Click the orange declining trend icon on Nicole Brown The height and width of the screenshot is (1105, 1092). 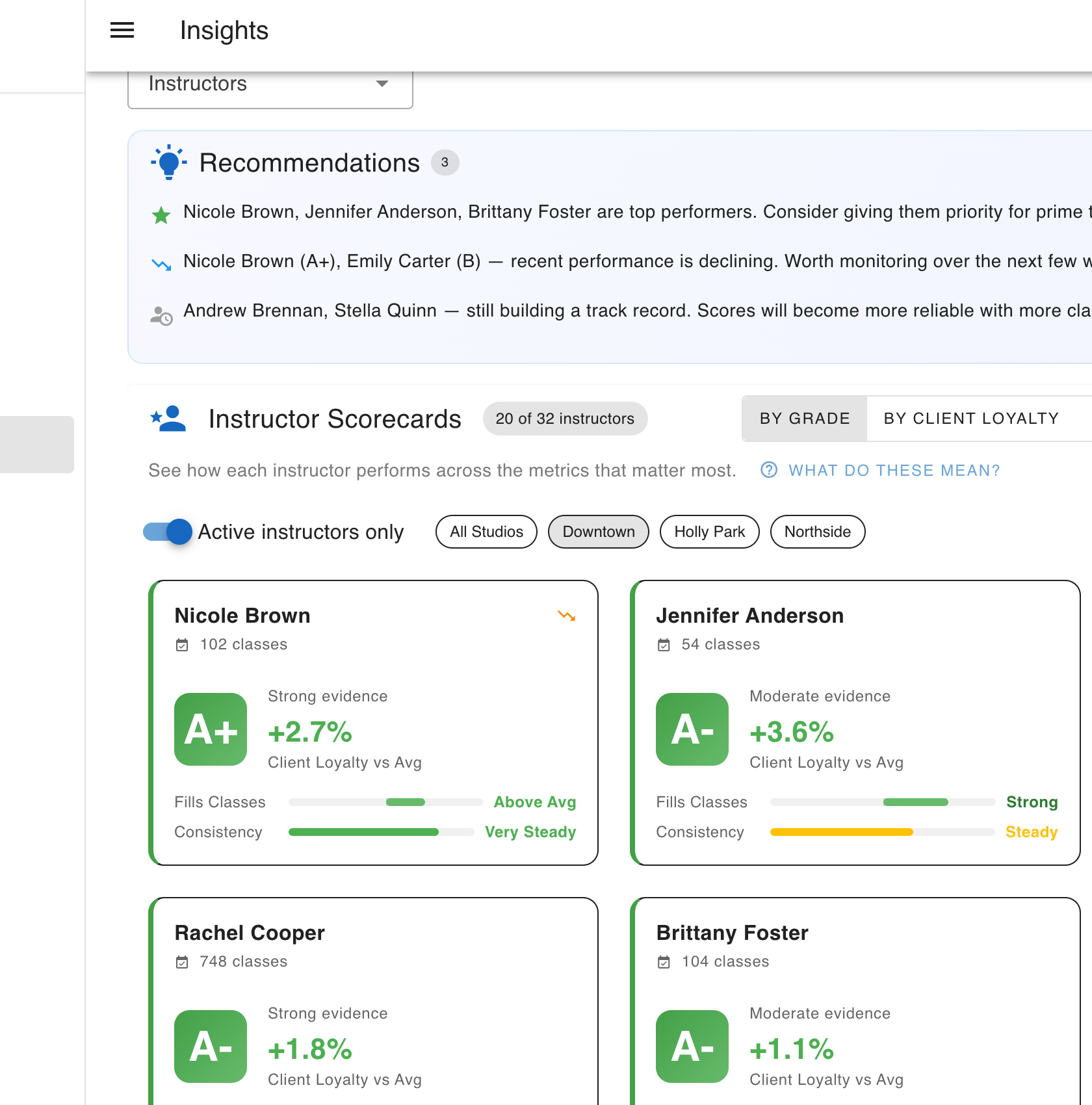point(567,616)
